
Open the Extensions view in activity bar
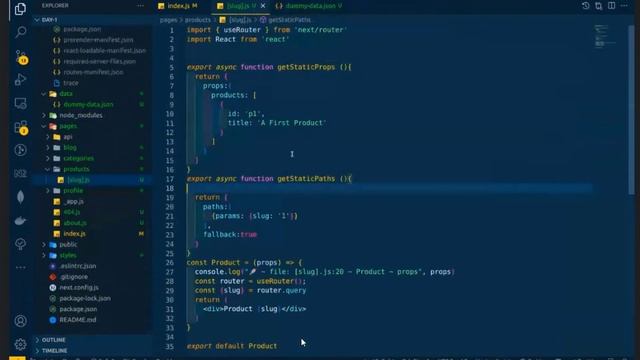coord(21,127)
